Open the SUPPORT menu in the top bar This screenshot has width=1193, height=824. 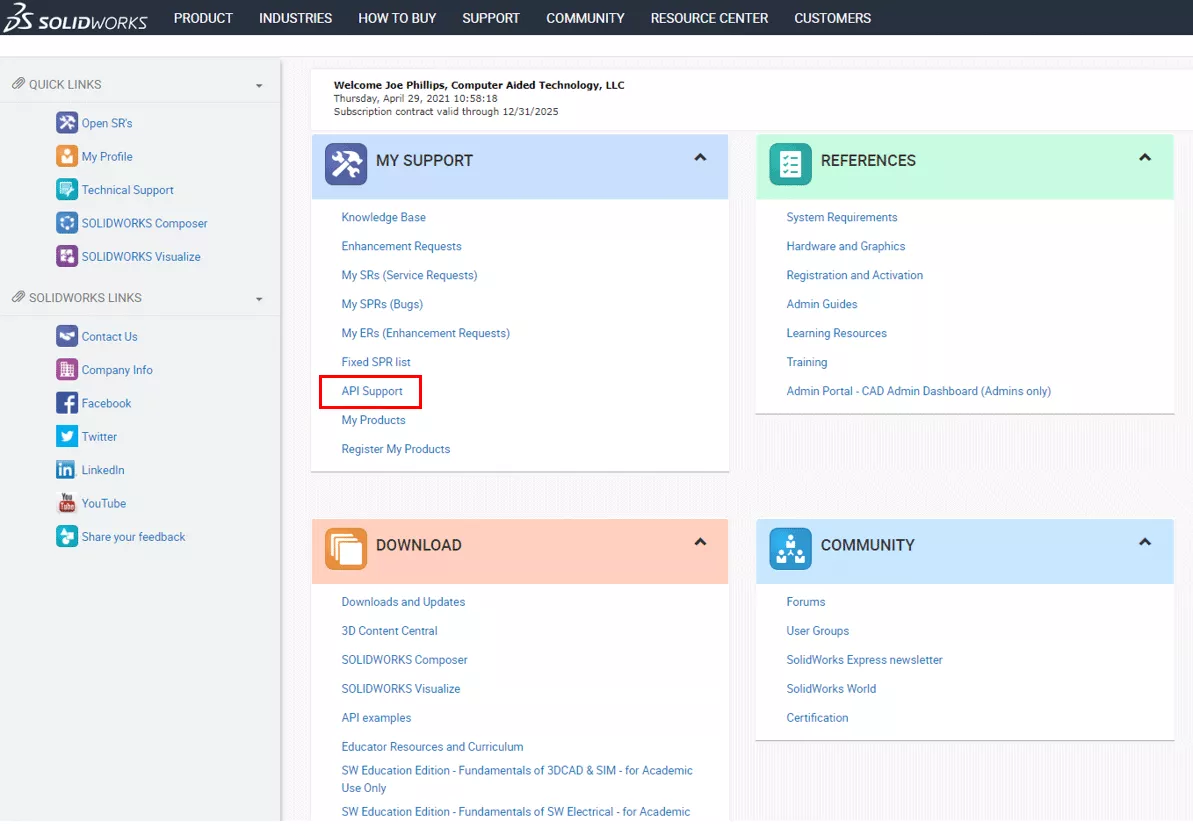pyautogui.click(x=490, y=17)
